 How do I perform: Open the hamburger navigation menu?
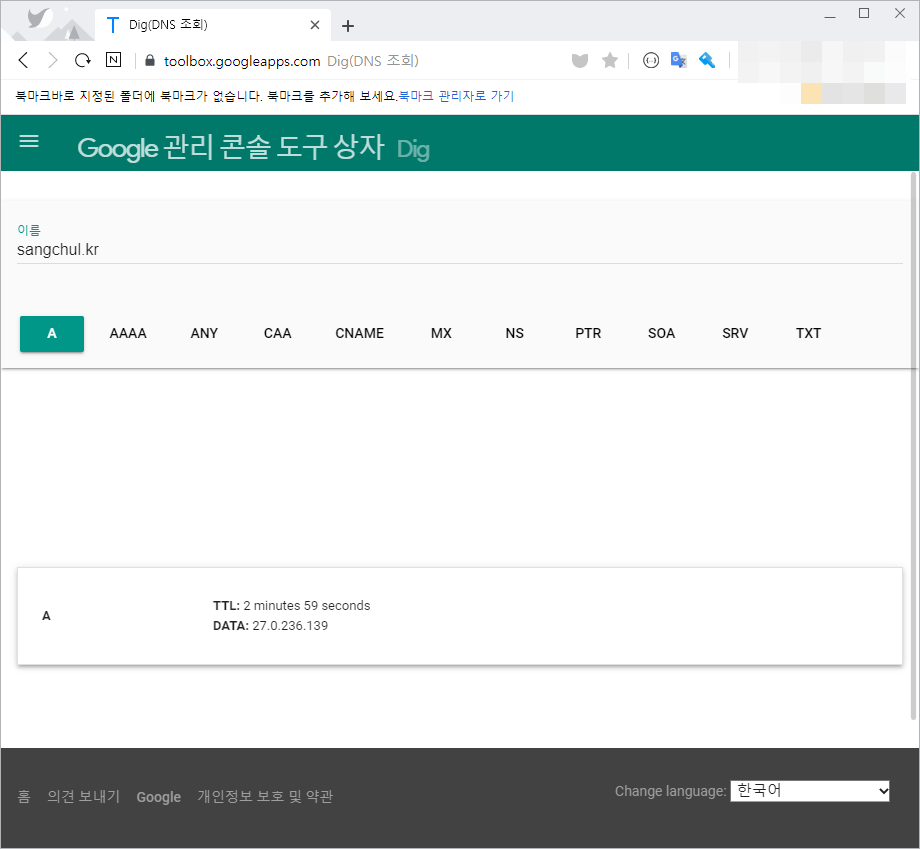pyautogui.click(x=29, y=141)
